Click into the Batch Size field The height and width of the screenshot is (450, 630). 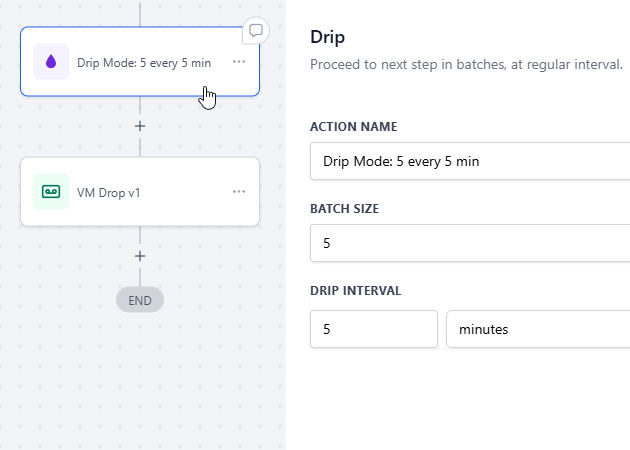tap(470, 242)
